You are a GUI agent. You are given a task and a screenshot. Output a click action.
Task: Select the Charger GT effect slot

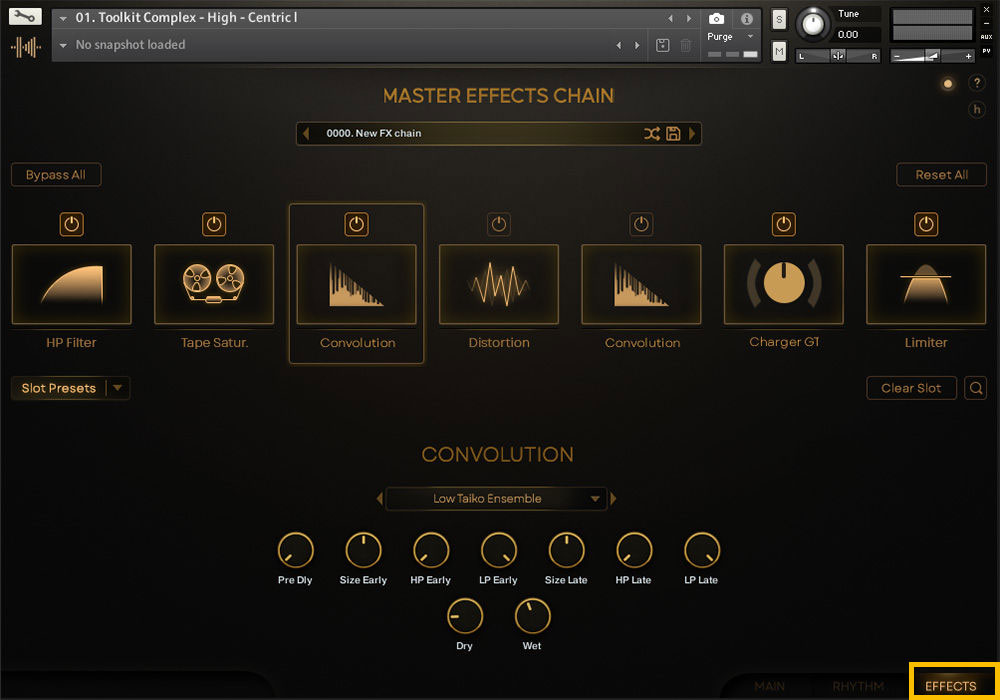(x=784, y=284)
